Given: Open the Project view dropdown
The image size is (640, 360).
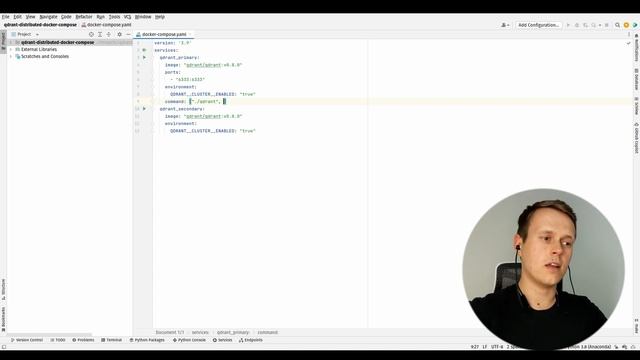Looking at the screenshot, I should [x=25, y=34].
